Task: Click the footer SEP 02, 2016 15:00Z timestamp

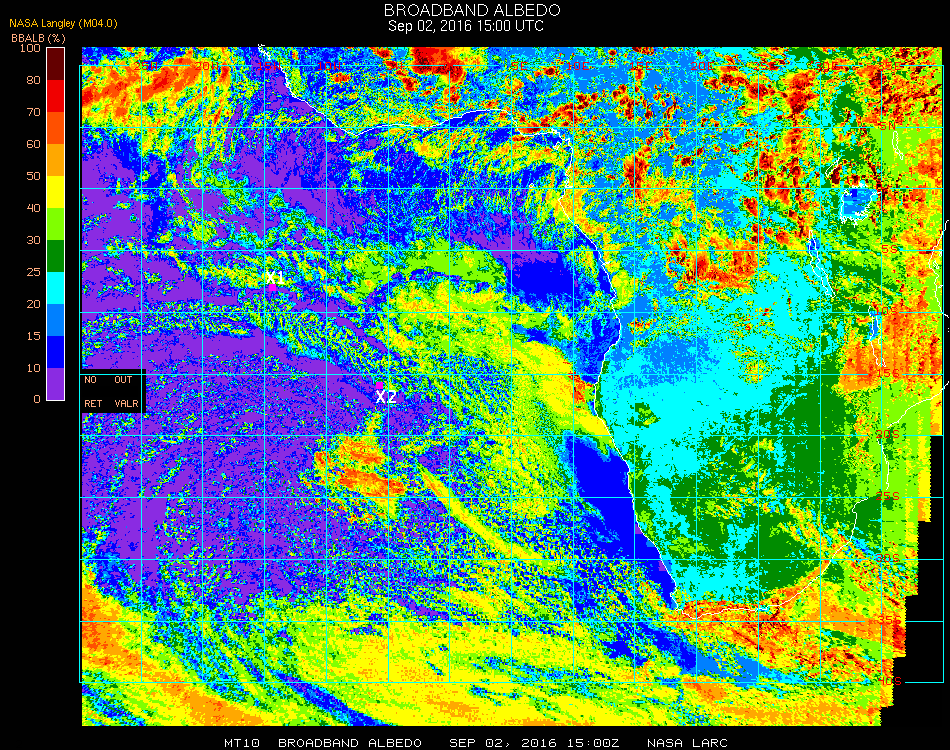Action: coord(534,743)
